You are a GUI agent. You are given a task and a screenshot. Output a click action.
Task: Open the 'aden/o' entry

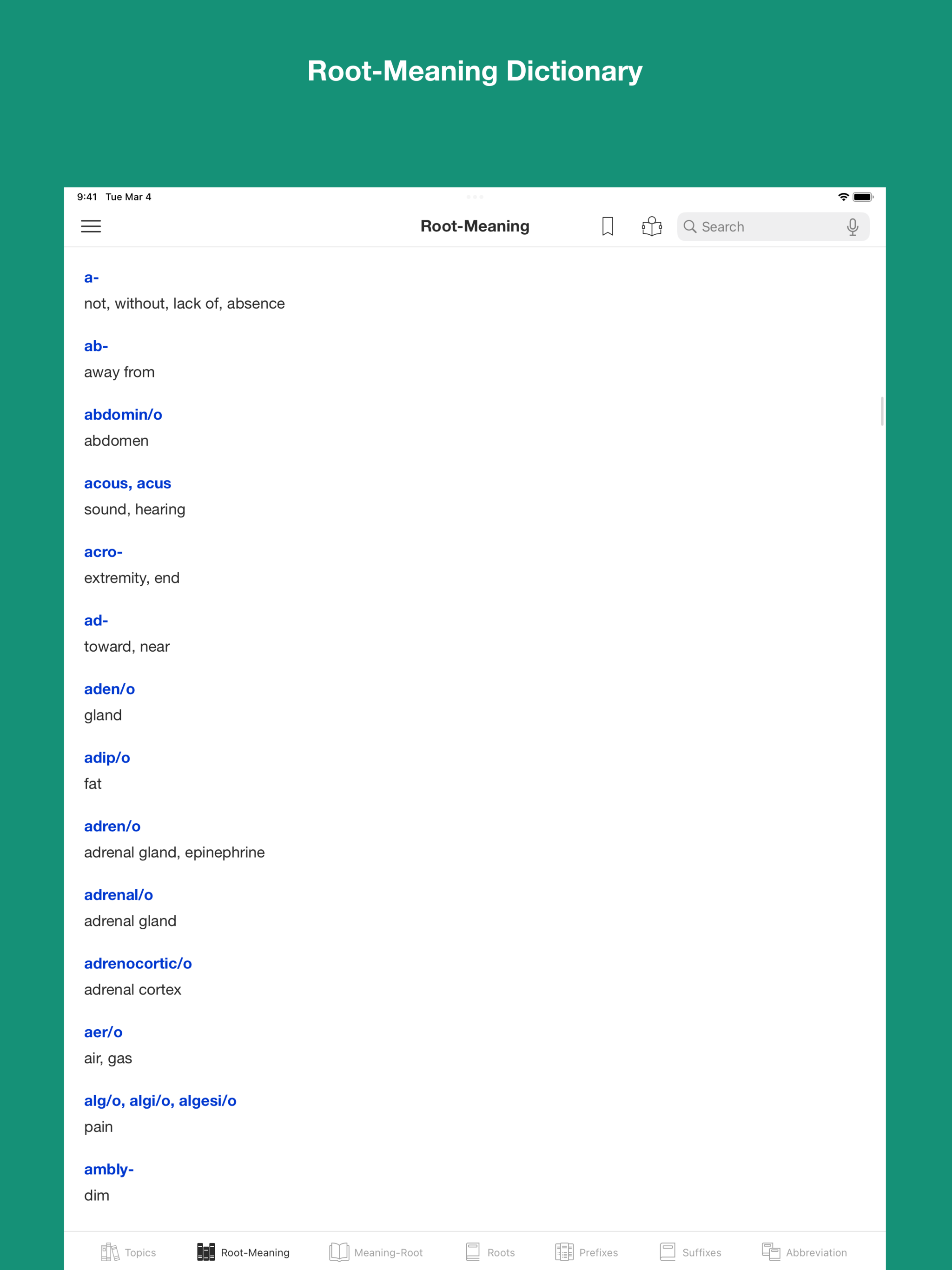coord(109,689)
